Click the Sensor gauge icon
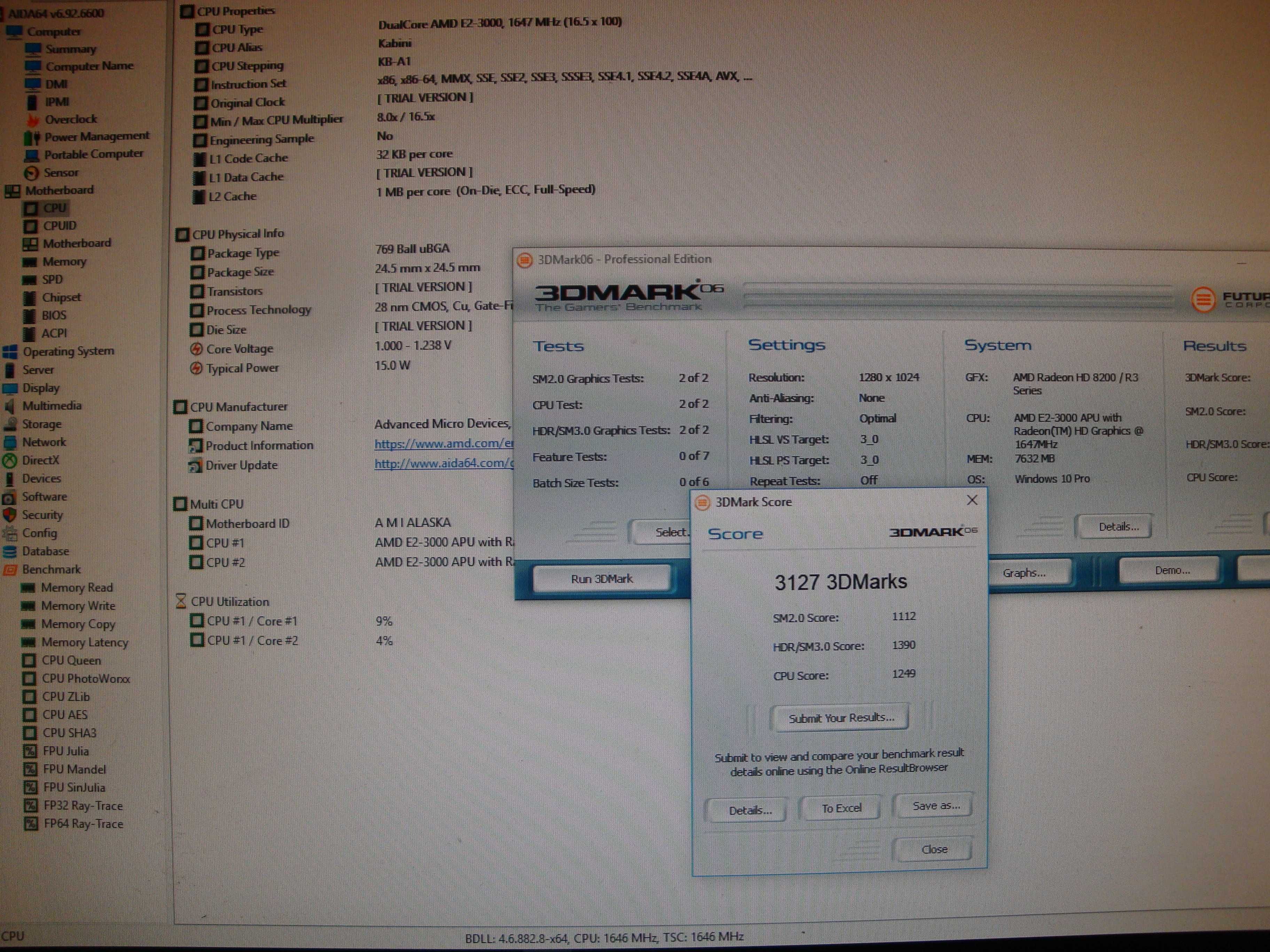This screenshot has height=952, width=1270. coord(32,173)
